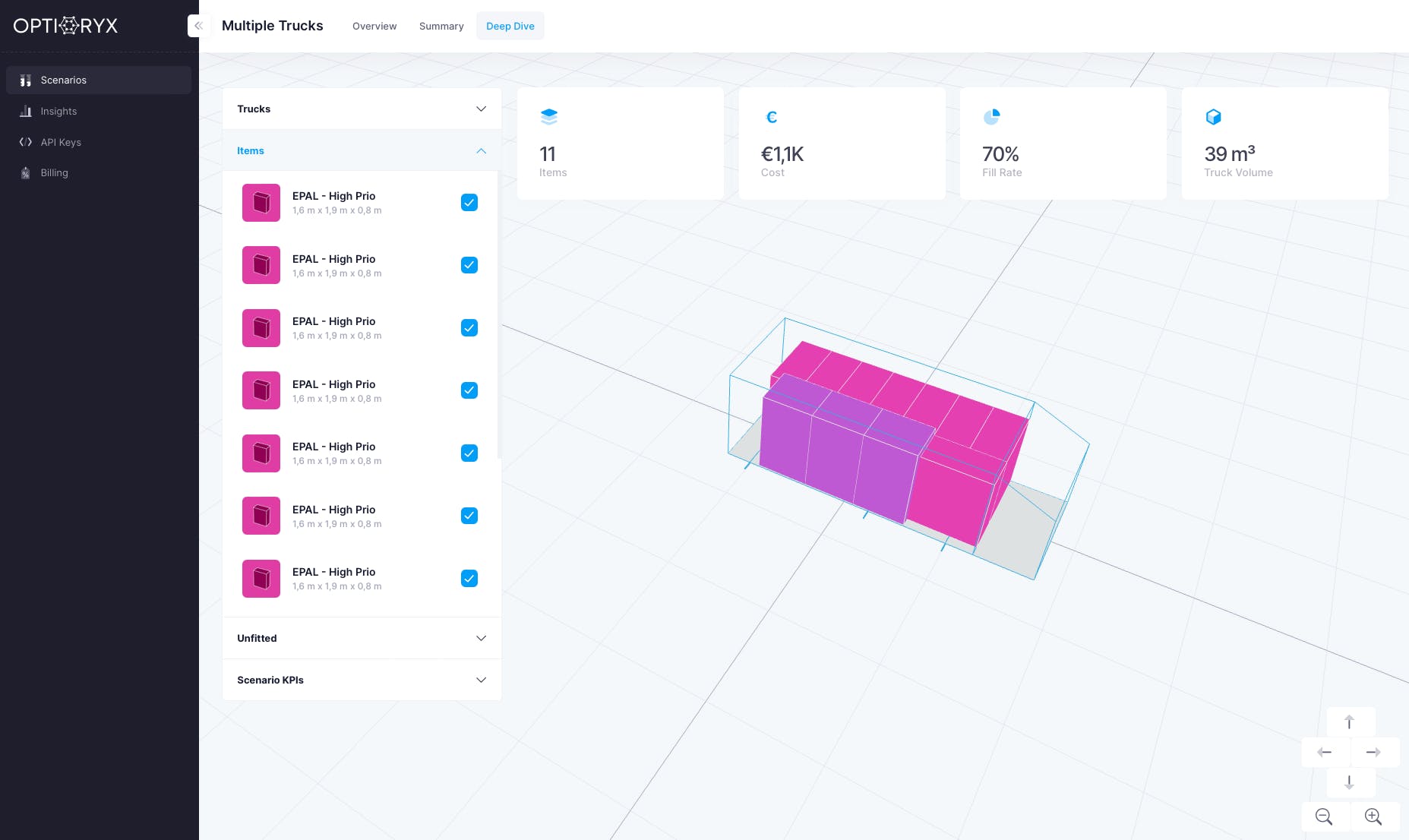Image resolution: width=1409 pixels, height=840 pixels.
Task: Click the stacked layers Items icon
Action: (549, 117)
